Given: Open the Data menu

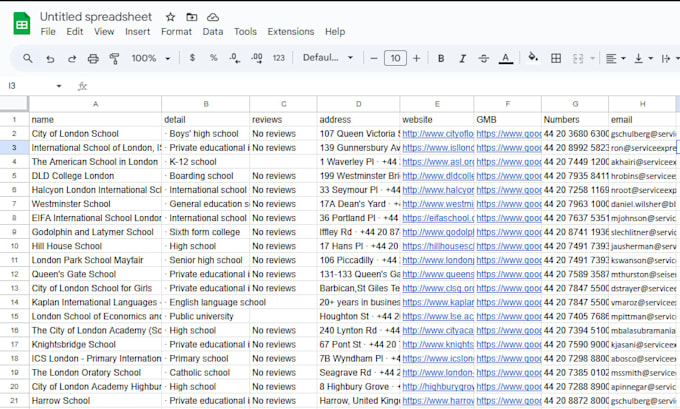Looking at the screenshot, I should 212,32.
